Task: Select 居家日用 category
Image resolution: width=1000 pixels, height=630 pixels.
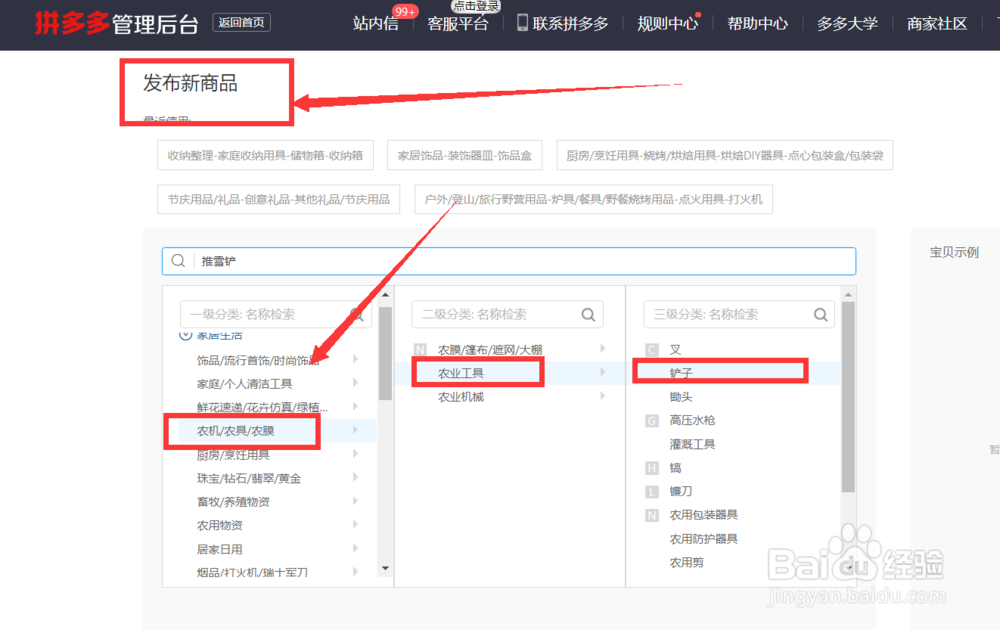Action: pyautogui.click(x=219, y=549)
